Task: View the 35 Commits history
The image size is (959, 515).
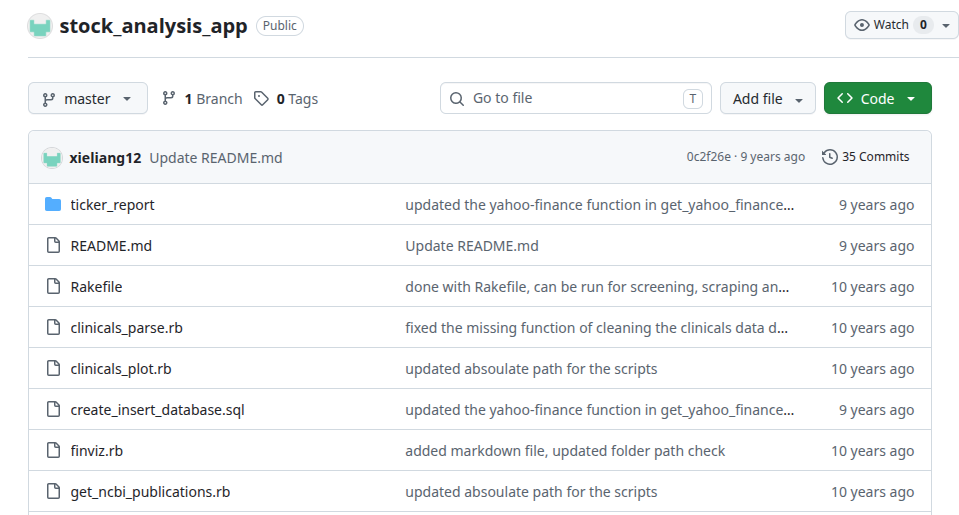Action: point(866,157)
